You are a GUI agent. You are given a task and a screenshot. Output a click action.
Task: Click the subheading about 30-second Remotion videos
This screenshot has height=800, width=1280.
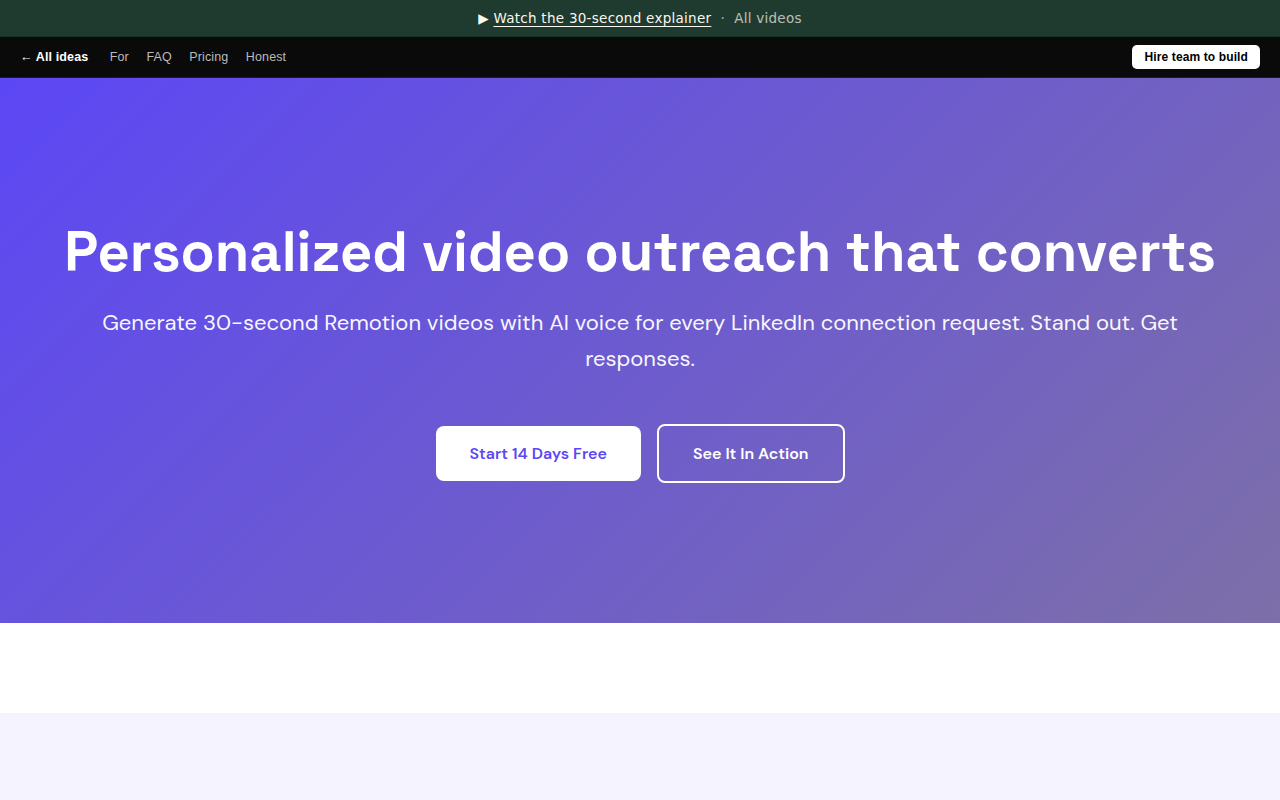640,341
